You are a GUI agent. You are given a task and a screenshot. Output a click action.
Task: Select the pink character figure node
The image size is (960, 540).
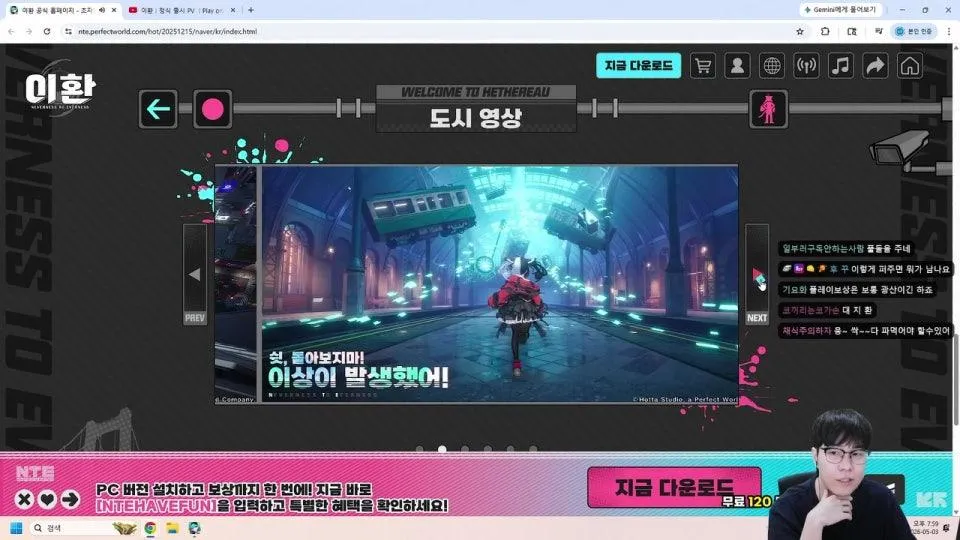[768, 109]
